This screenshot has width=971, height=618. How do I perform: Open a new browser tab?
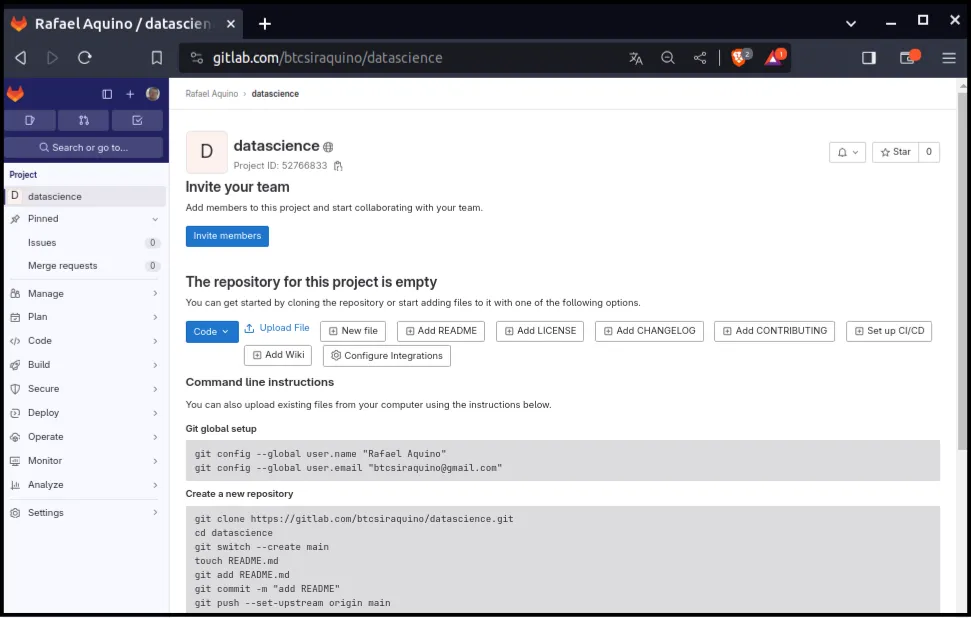(265, 24)
